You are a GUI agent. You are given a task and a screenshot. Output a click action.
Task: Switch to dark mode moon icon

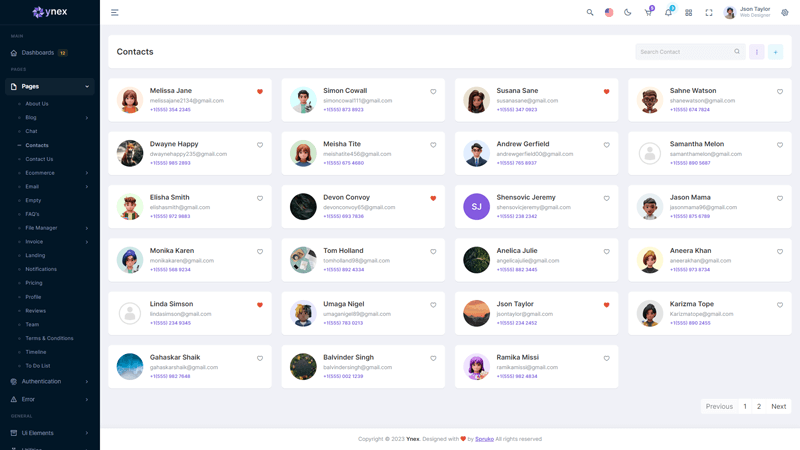pos(628,13)
